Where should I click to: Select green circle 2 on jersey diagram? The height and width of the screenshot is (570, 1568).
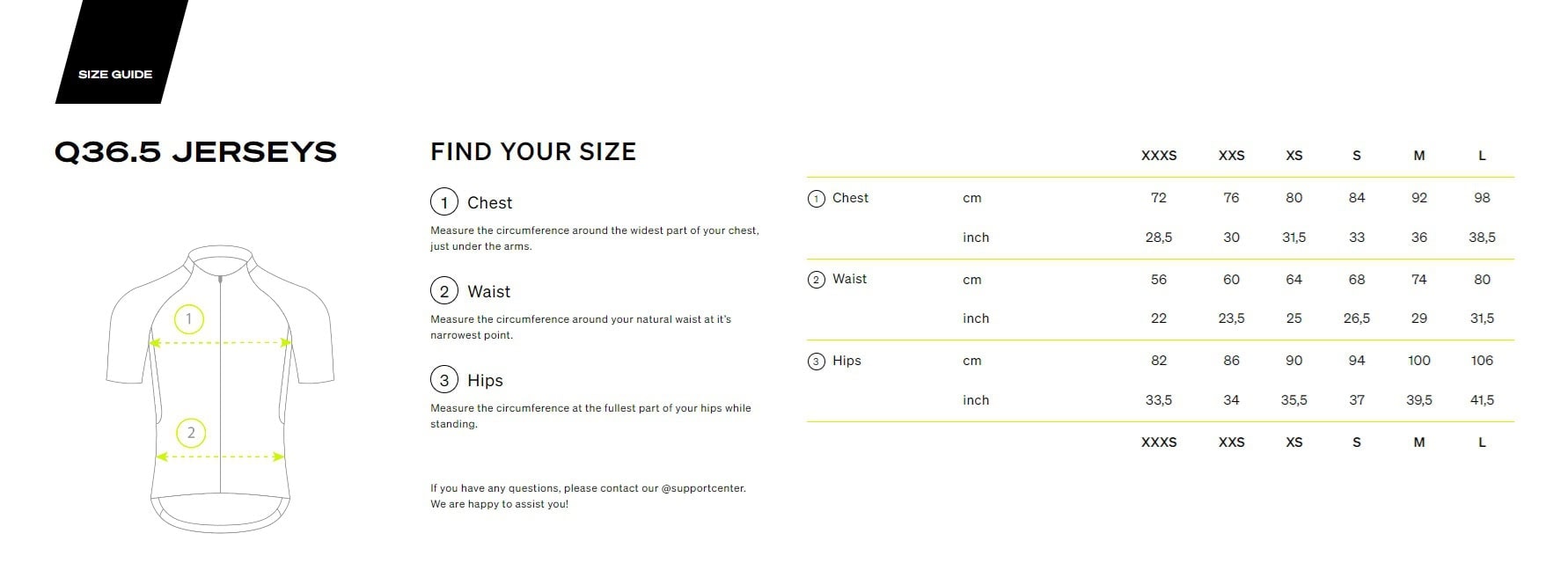191,433
